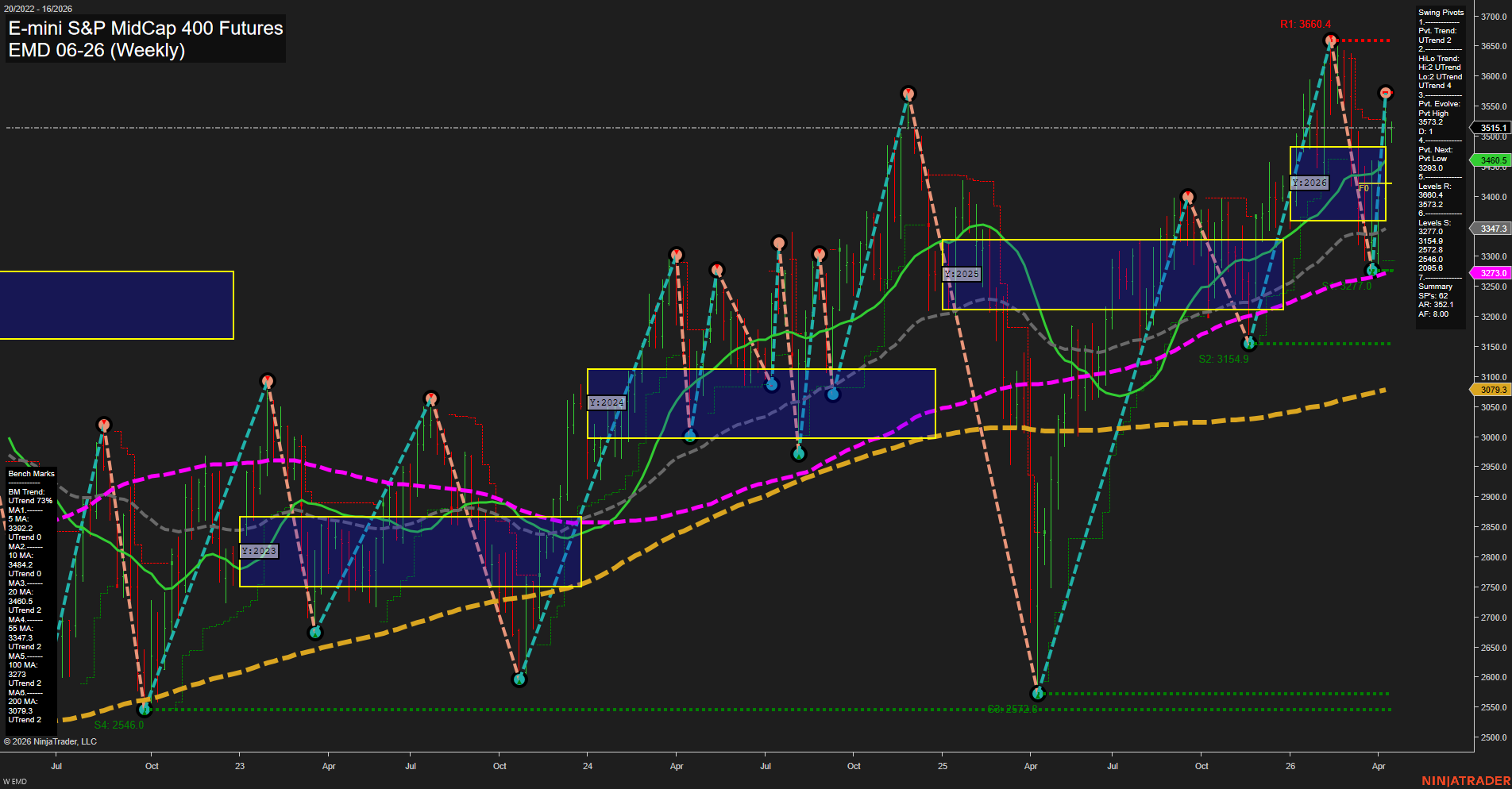Click the black 3515.1 last-price marker
The image size is (1512, 789).
[1492, 128]
